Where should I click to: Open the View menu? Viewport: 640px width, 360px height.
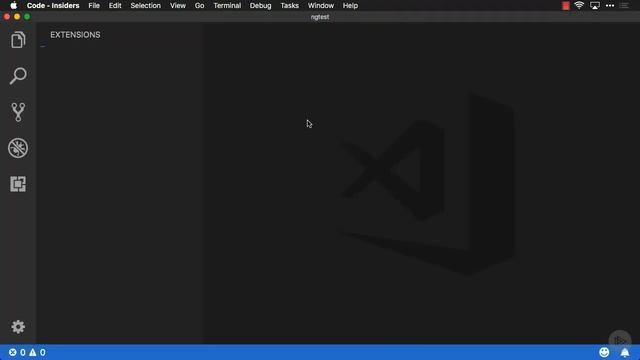click(178, 5)
